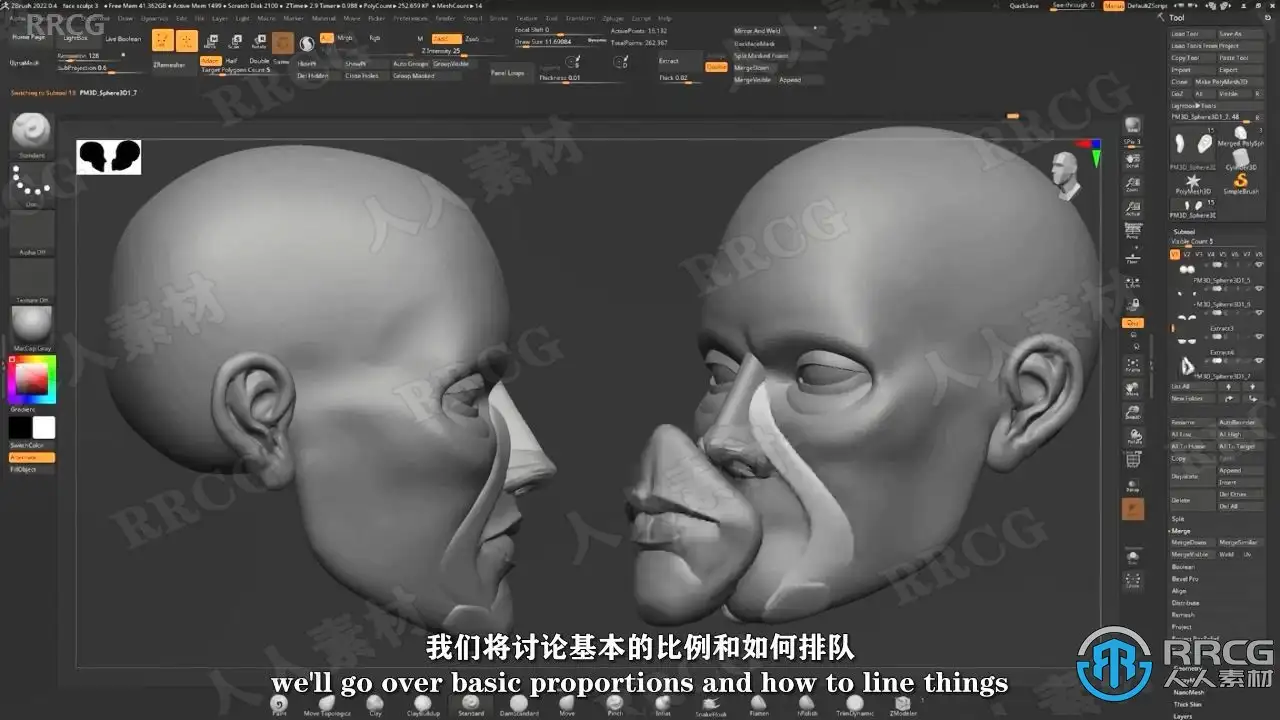Expand the Remesh section
Screen dimensions: 1280x720
[x=1184, y=615]
